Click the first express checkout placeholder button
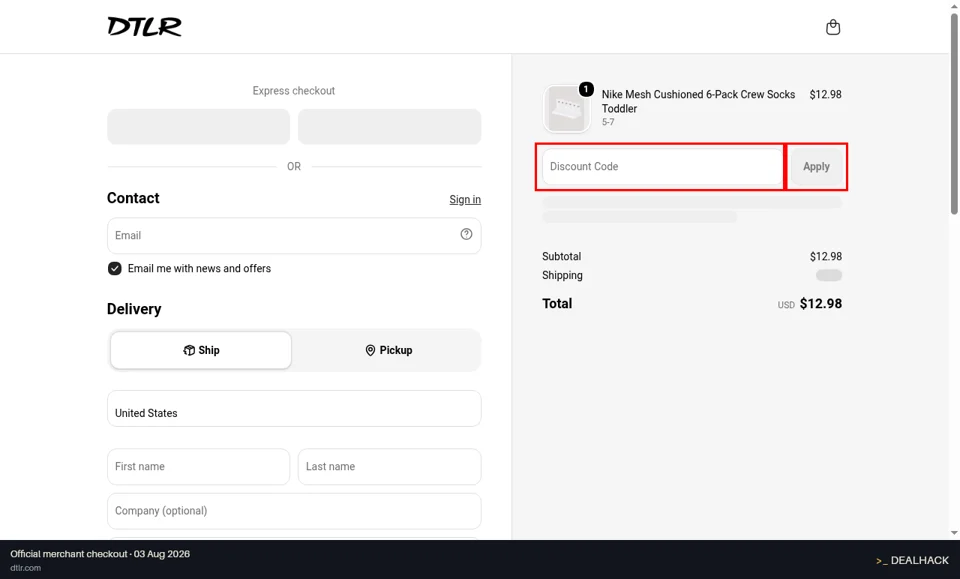Image resolution: width=960 pixels, height=579 pixels. click(x=198, y=127)
